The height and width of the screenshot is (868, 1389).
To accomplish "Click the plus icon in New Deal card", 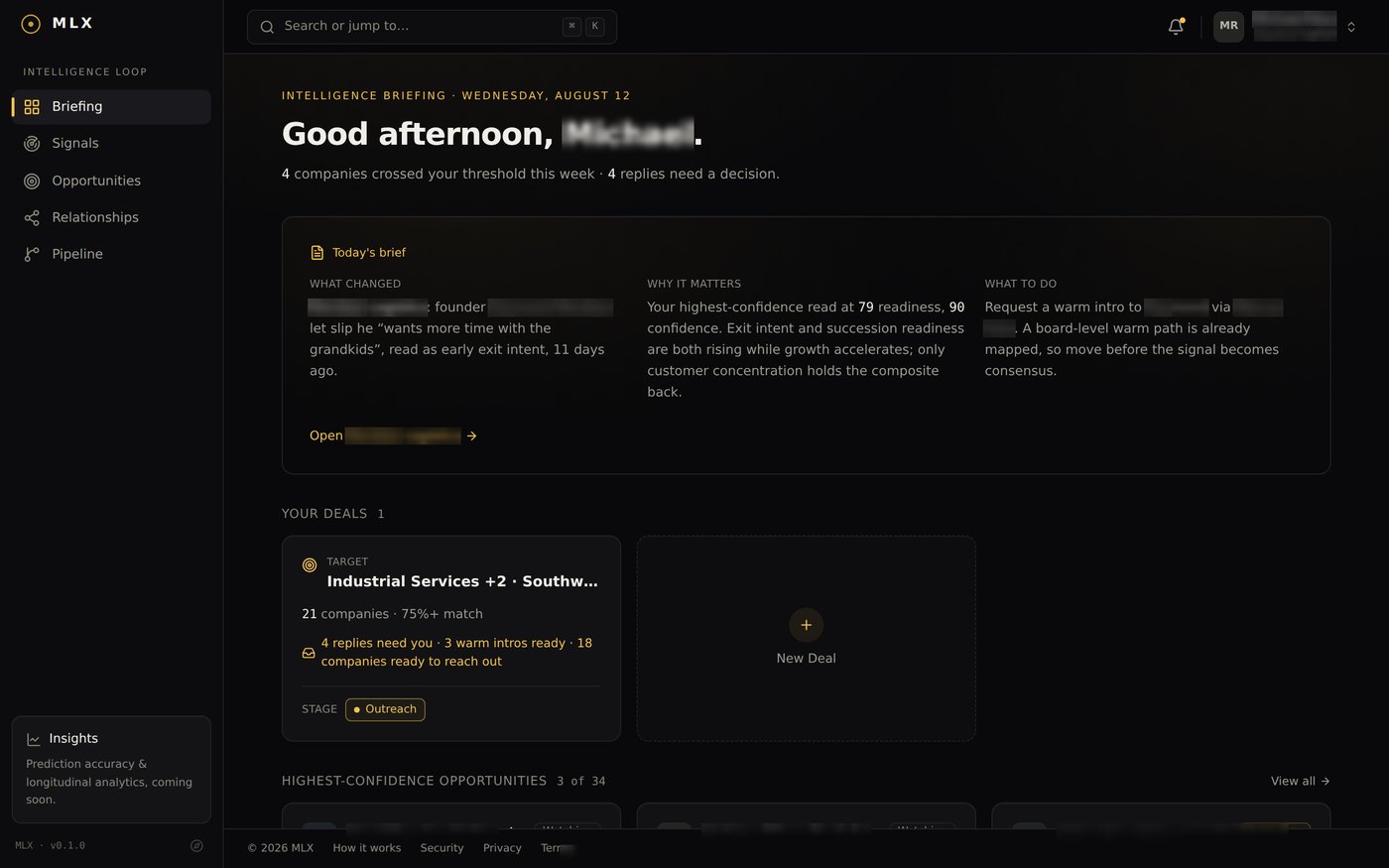I will tap(806, 625).
